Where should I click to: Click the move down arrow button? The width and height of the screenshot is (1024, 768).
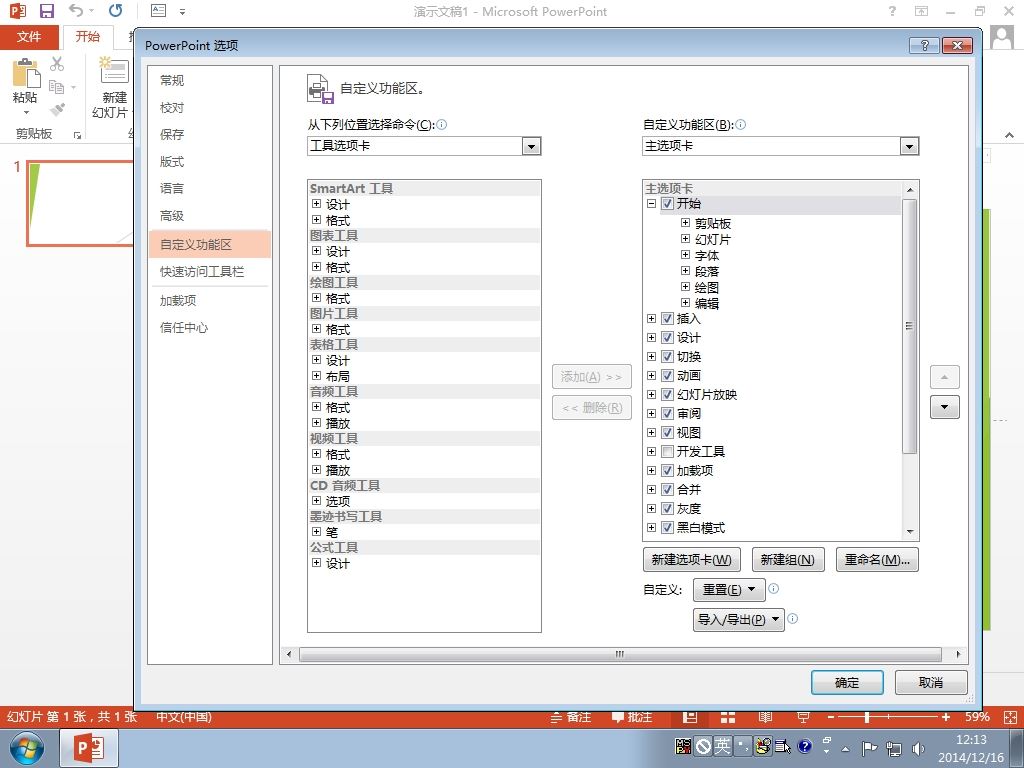tap(944, 407)
